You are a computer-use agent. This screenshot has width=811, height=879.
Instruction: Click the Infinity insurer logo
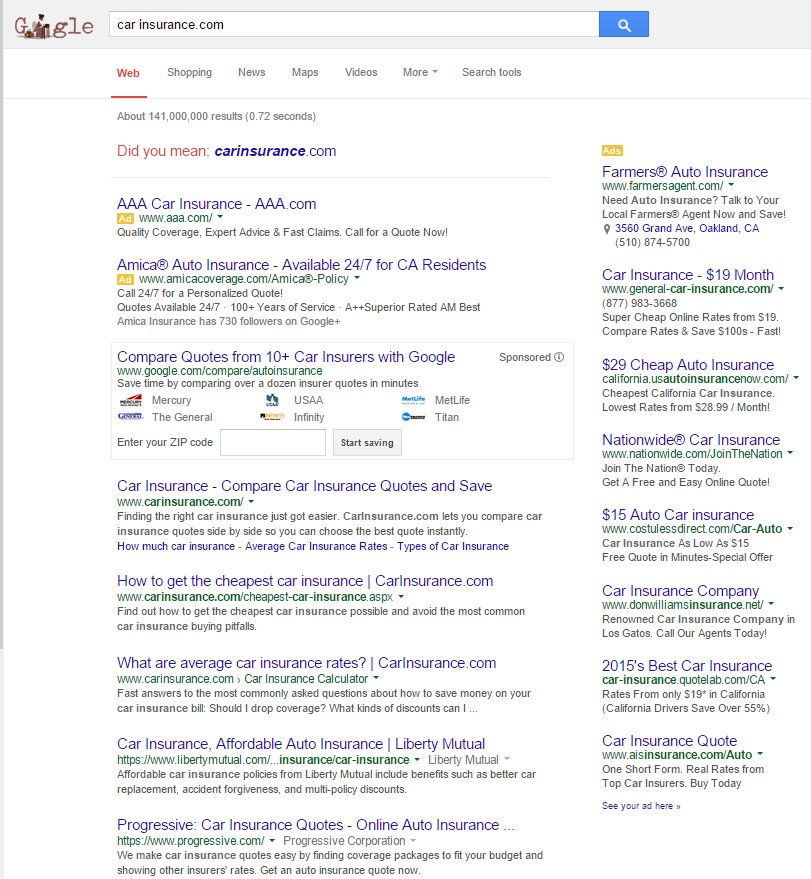point(272,417)
